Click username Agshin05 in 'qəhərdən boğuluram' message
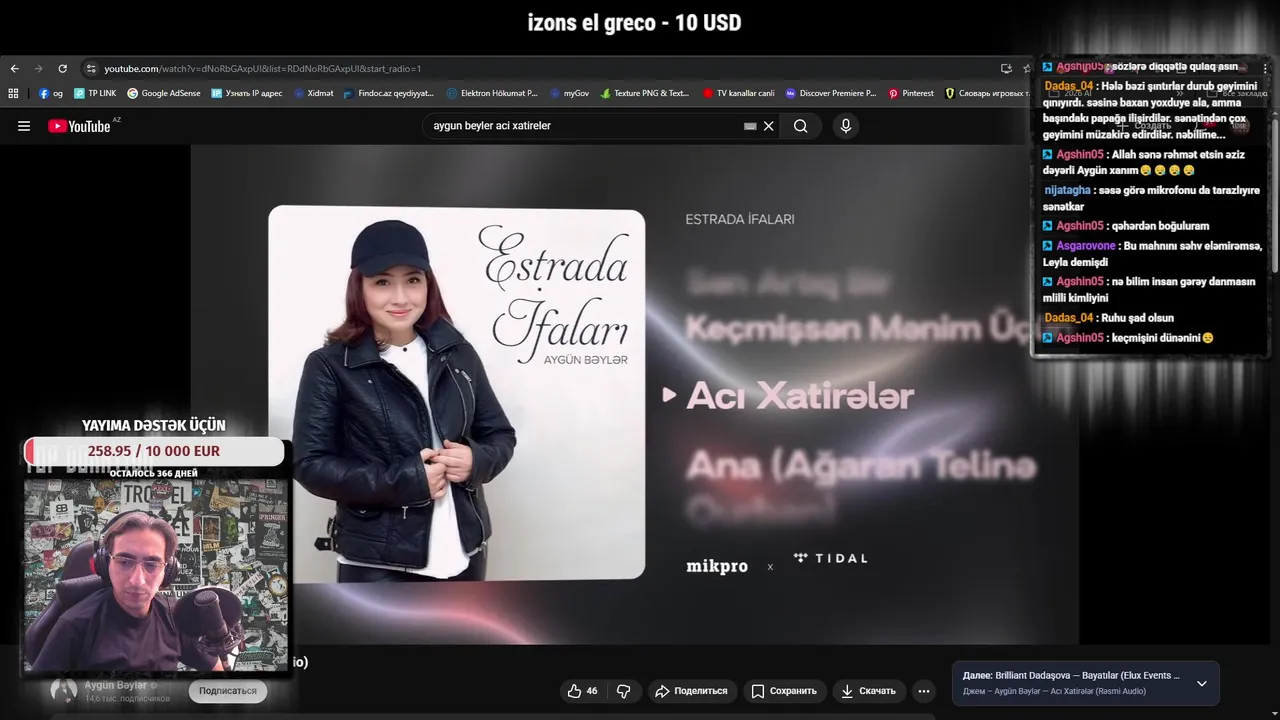The image size is (1280, 720). (x=1080, y=226)
